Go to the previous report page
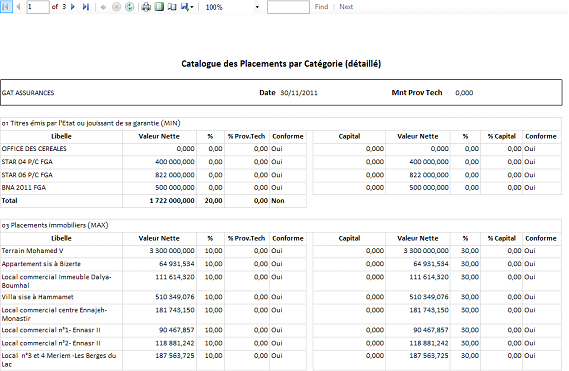The height and width of the screenshot is (371, 569). (18, 7)
